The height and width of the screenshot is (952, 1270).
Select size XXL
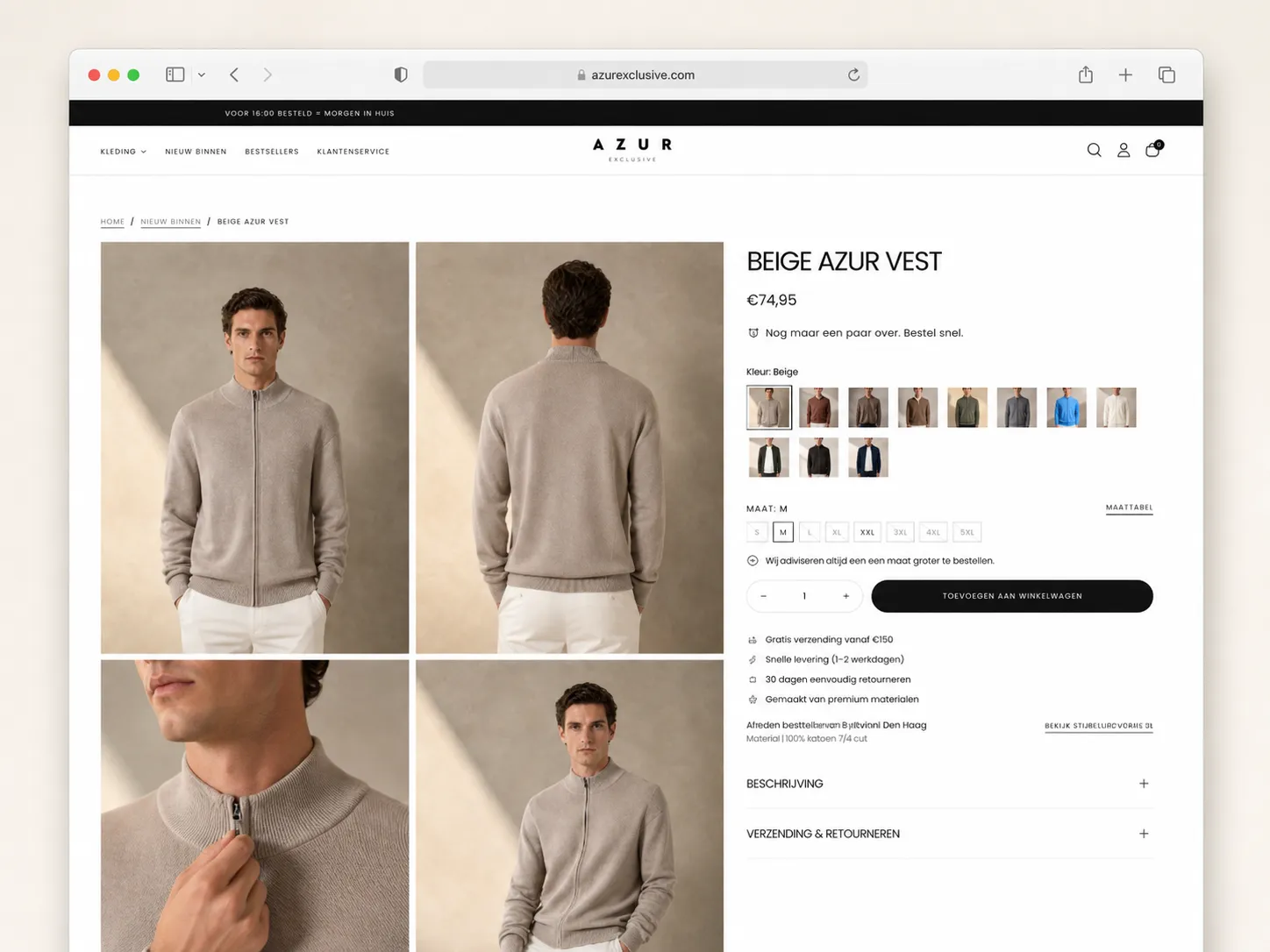click(x=867, y=532)
